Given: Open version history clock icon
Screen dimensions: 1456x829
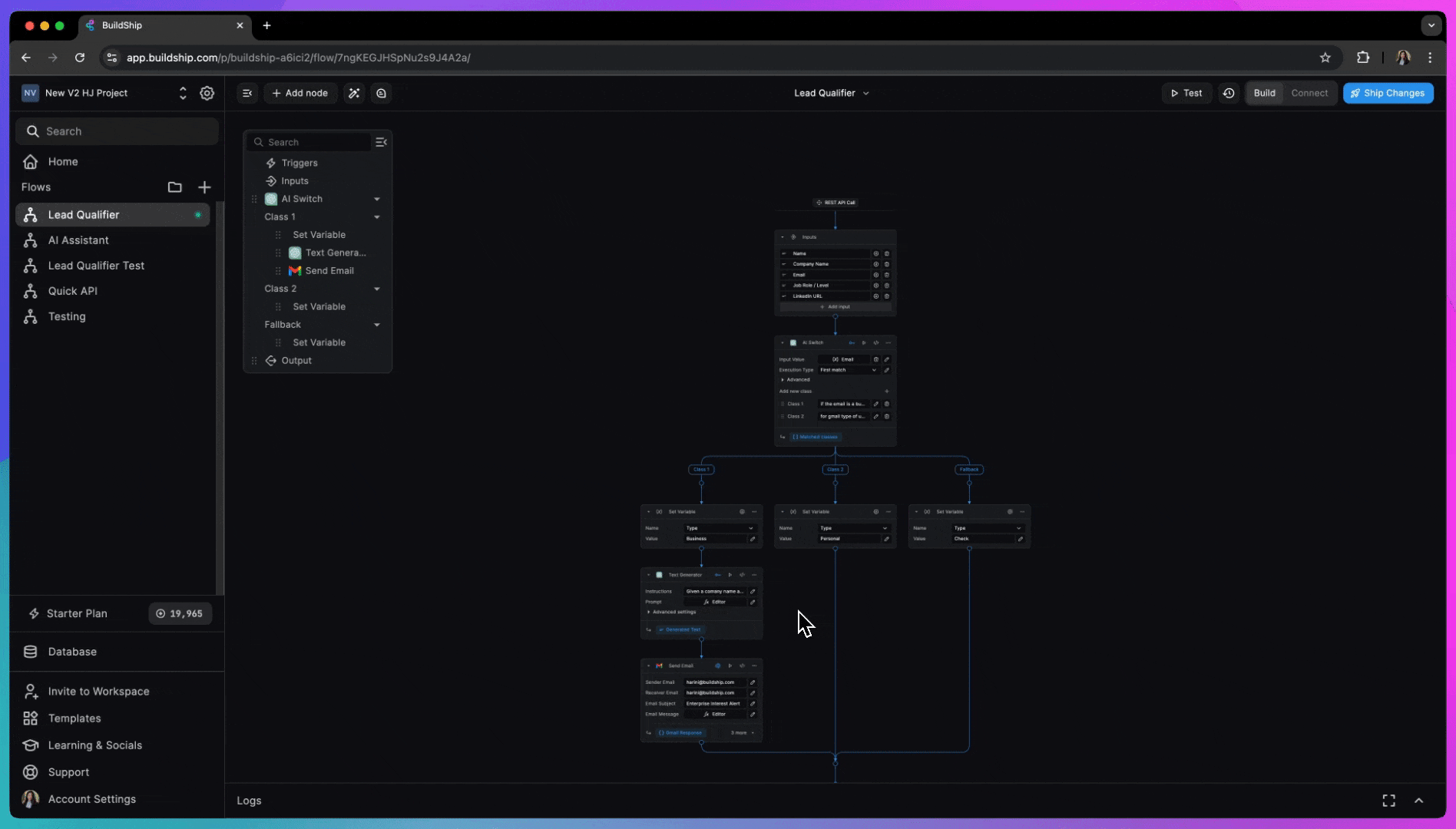Looking at the screenshot, I should coord(1229,93).
